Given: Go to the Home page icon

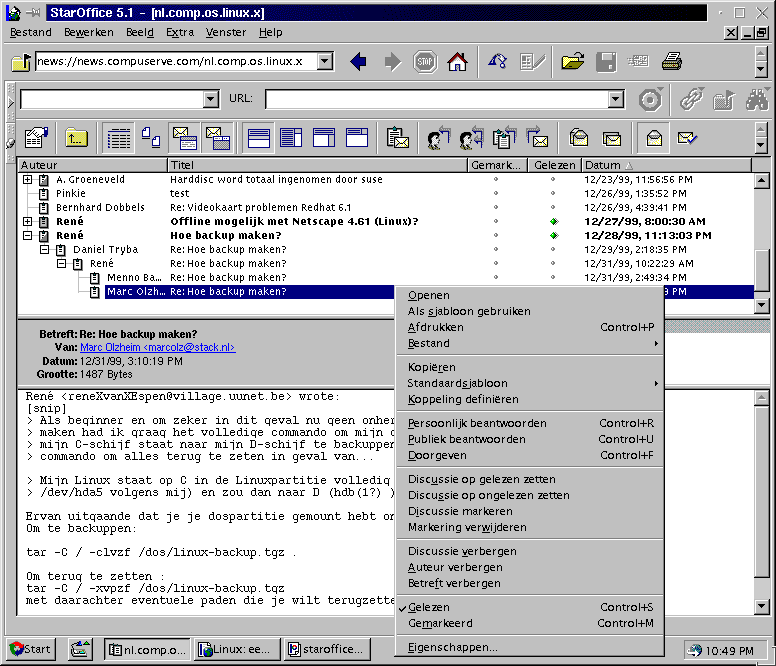Looking at the screenshot, I should pyautogui.click(x=457, y=62).
